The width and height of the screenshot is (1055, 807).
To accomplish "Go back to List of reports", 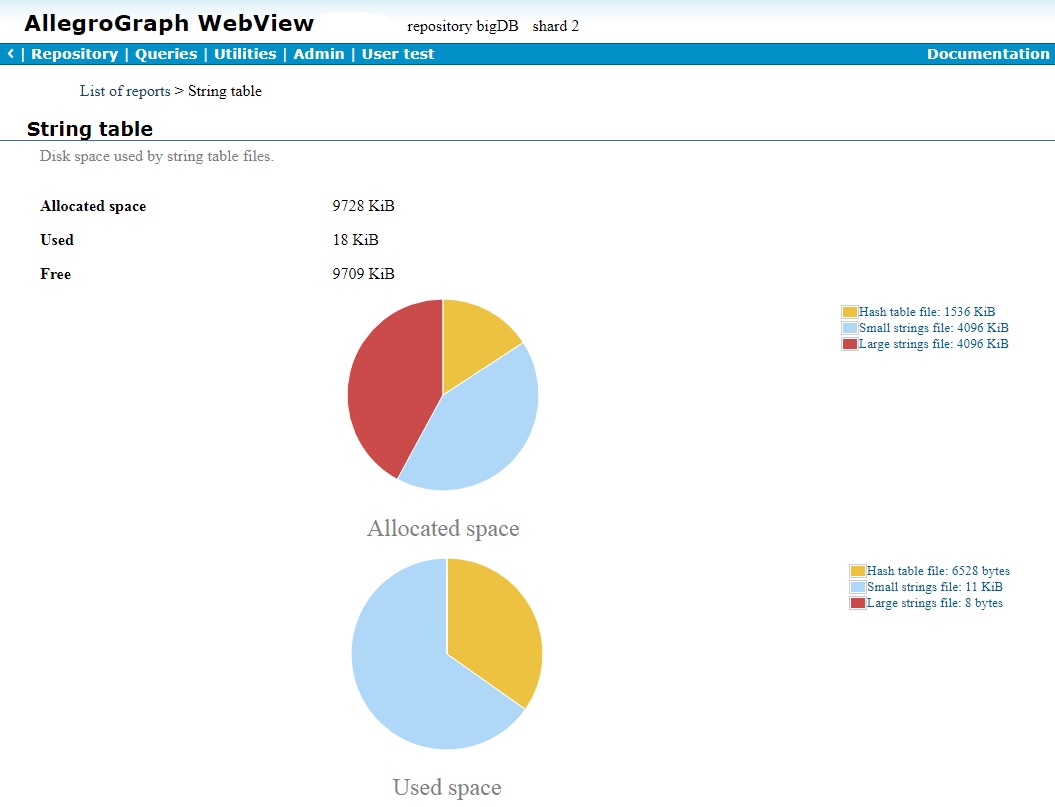I will tap(125, 91).
